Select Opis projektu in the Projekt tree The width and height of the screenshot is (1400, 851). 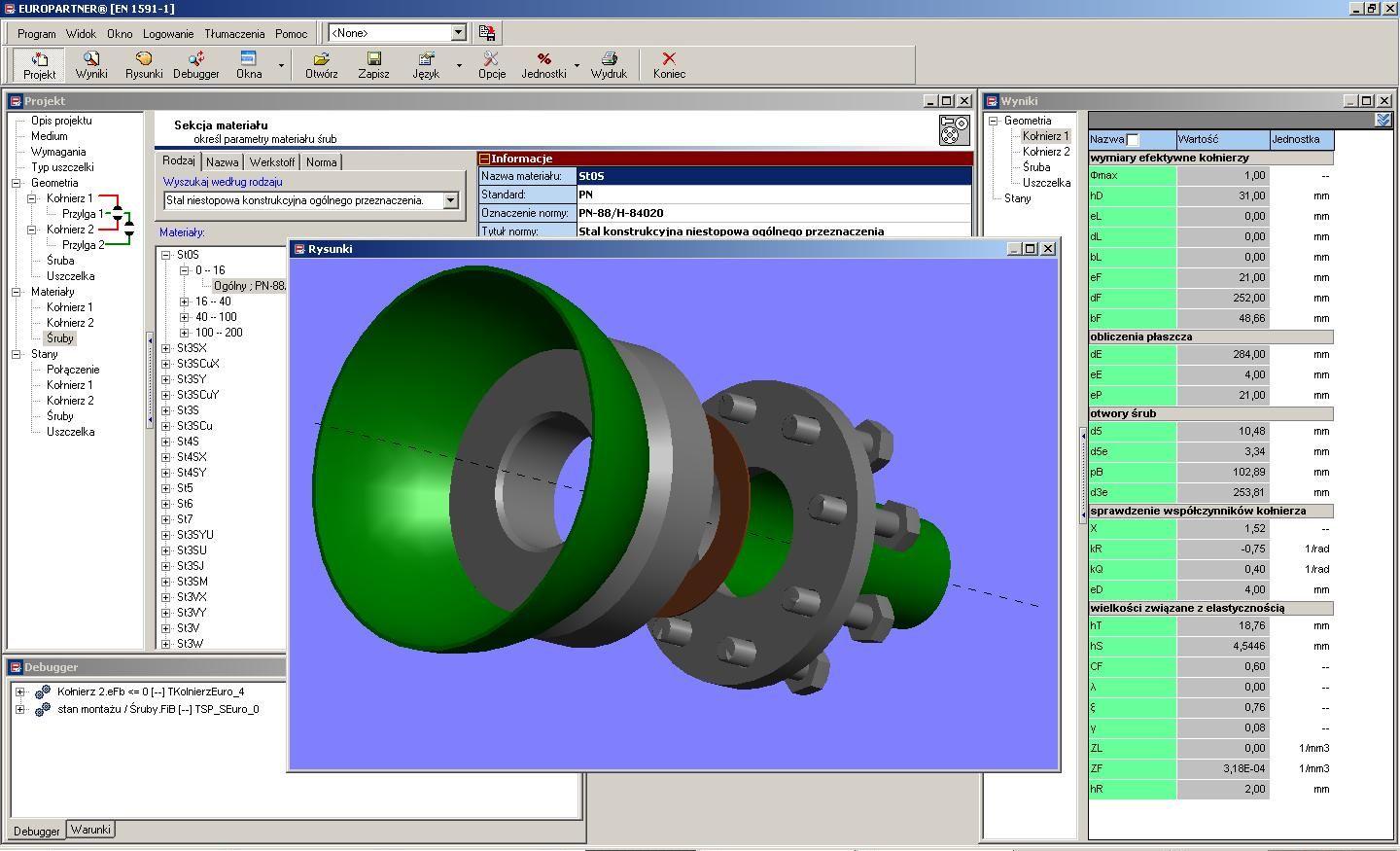(x=61, y=121)
